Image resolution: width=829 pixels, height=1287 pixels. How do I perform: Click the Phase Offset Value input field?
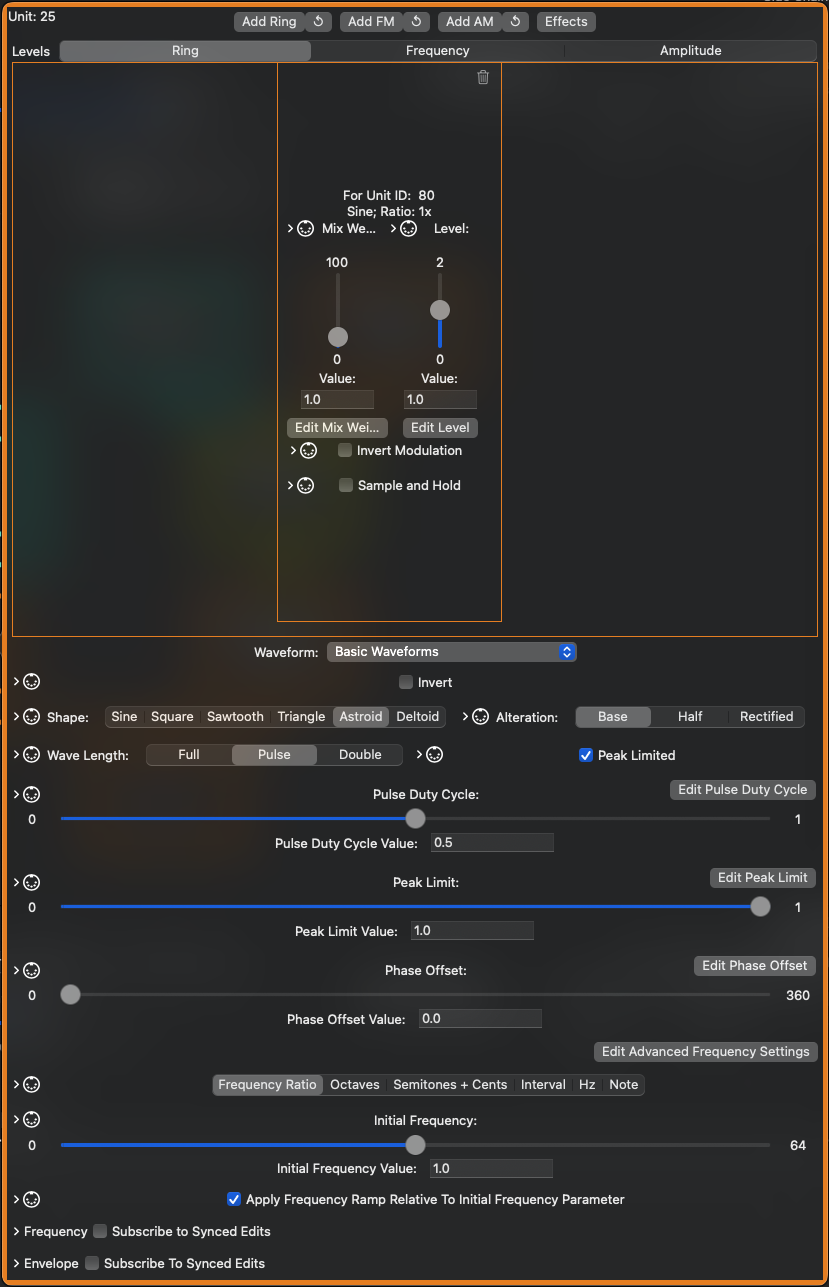pos(480,1019)
